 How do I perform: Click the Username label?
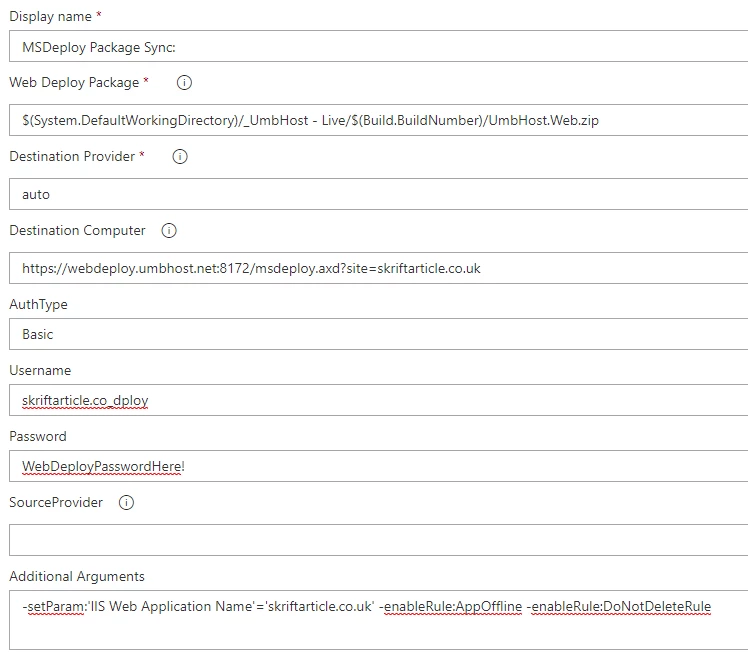point(40,370)
